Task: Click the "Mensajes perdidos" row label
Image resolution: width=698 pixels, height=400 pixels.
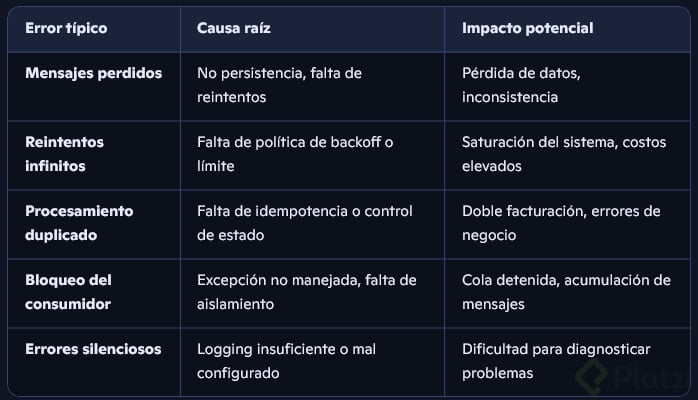Action: point(93,73)
